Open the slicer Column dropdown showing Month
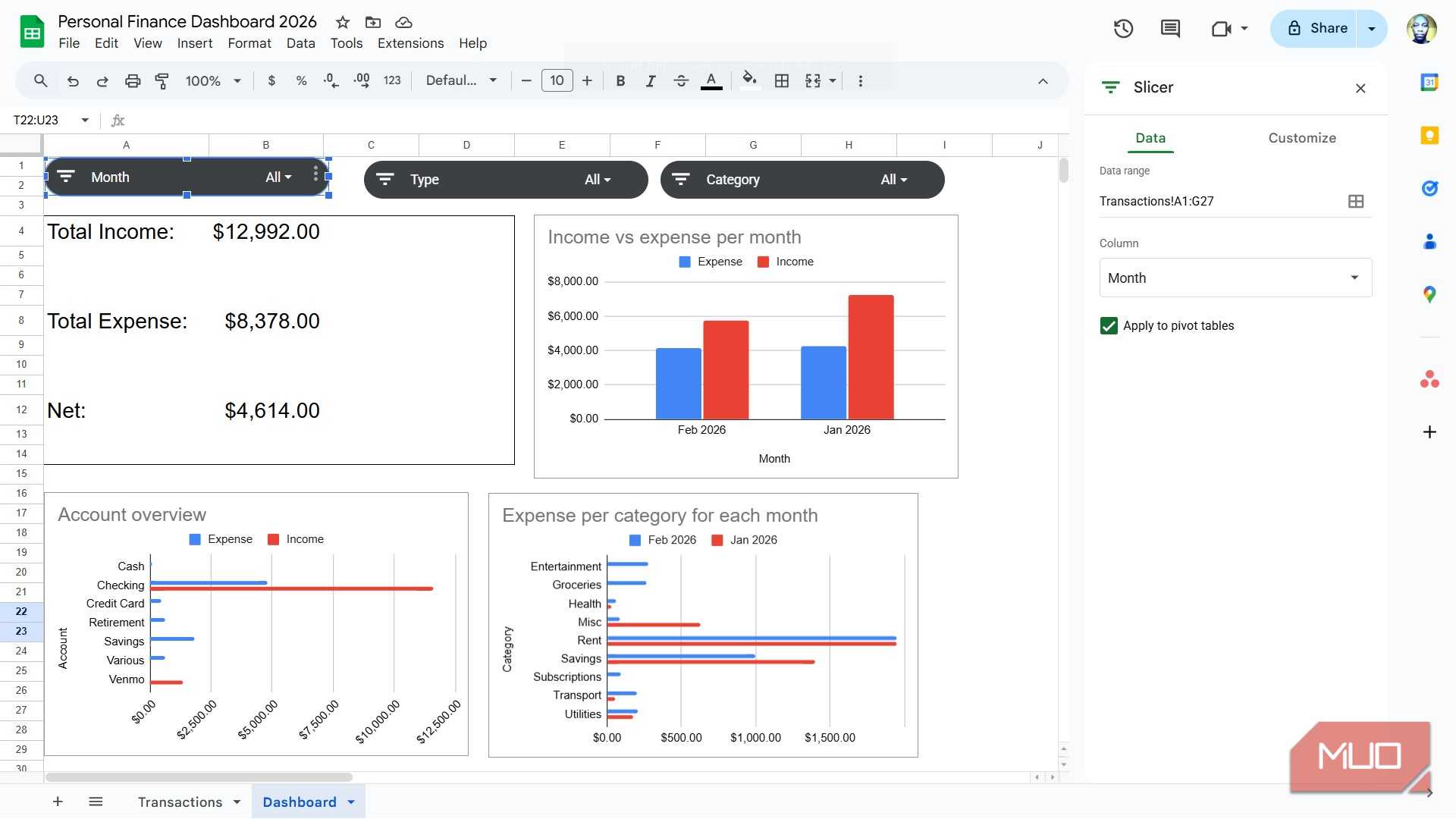The height and width of the screenshot is (819, 1456). [1235, 278]
